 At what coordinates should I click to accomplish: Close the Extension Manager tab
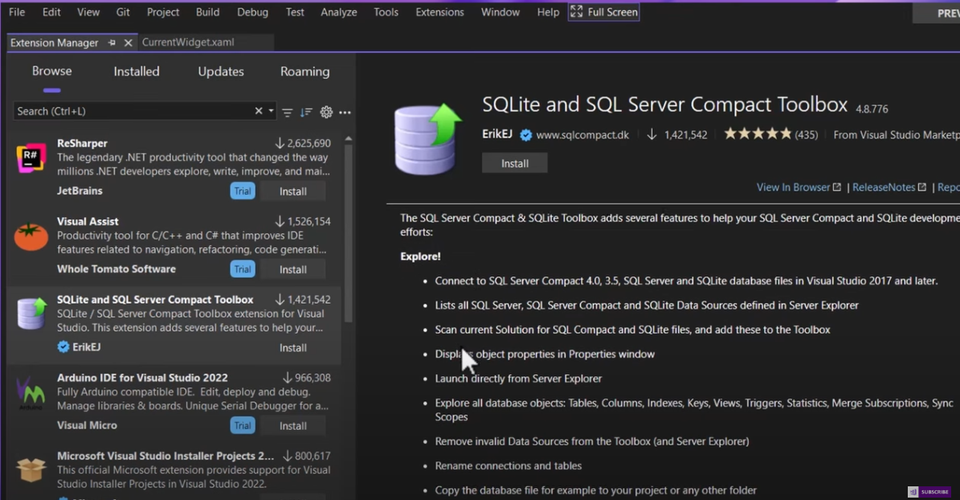coord(128,43)
